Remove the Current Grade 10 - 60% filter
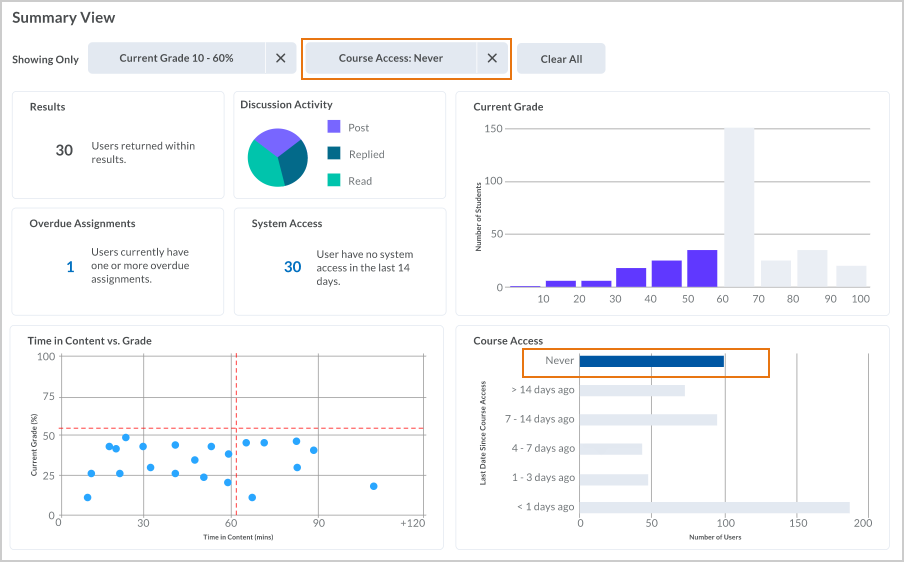Screen dimensions: 904x563 (280, 58)
